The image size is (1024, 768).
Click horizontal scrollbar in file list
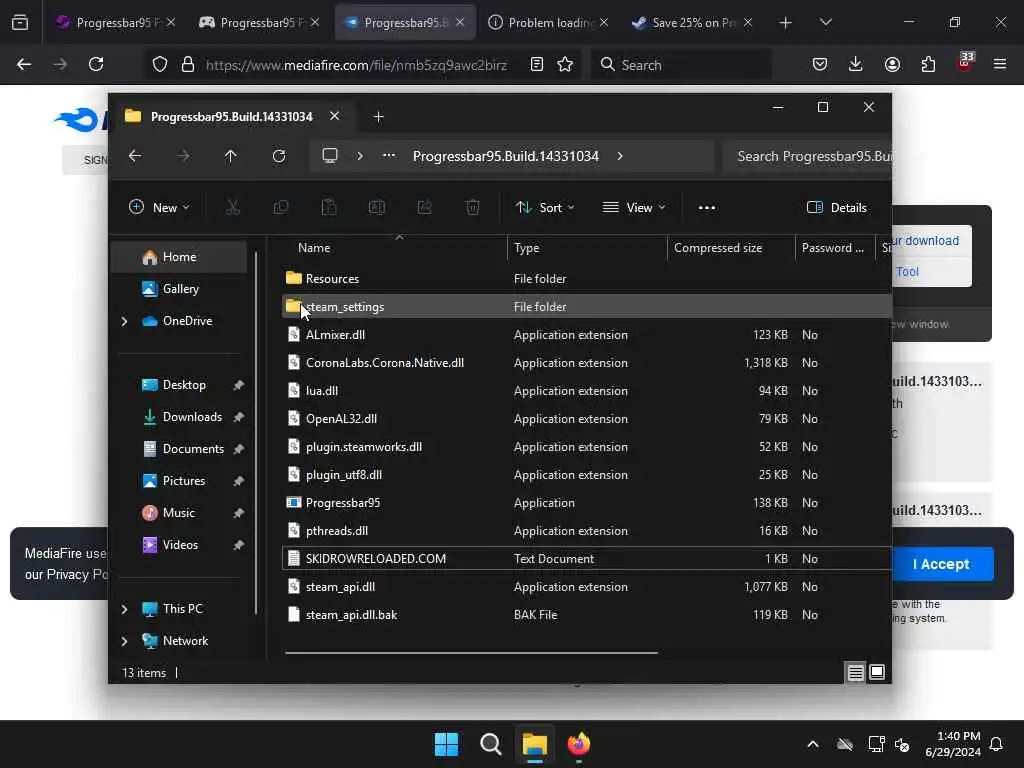click(x=471, y=652)
